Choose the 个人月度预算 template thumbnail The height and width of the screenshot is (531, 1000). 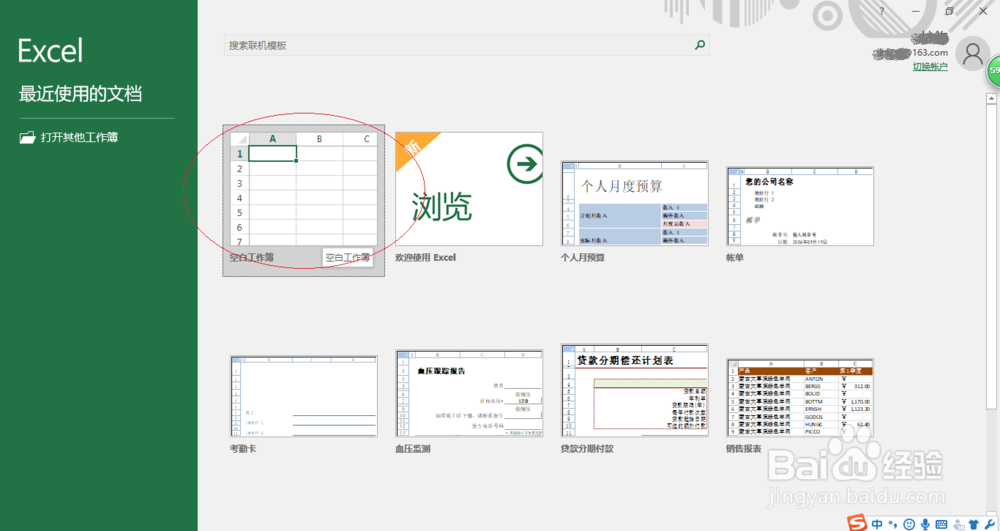click(635, 203)
